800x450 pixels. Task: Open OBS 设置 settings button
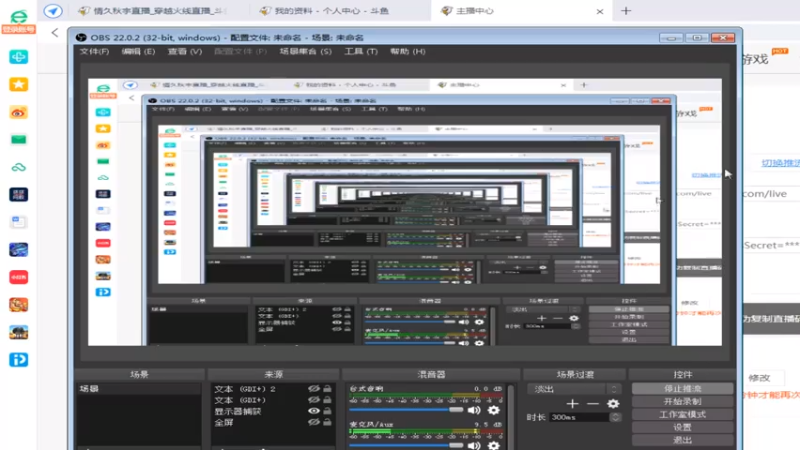(x=683, y=427)
